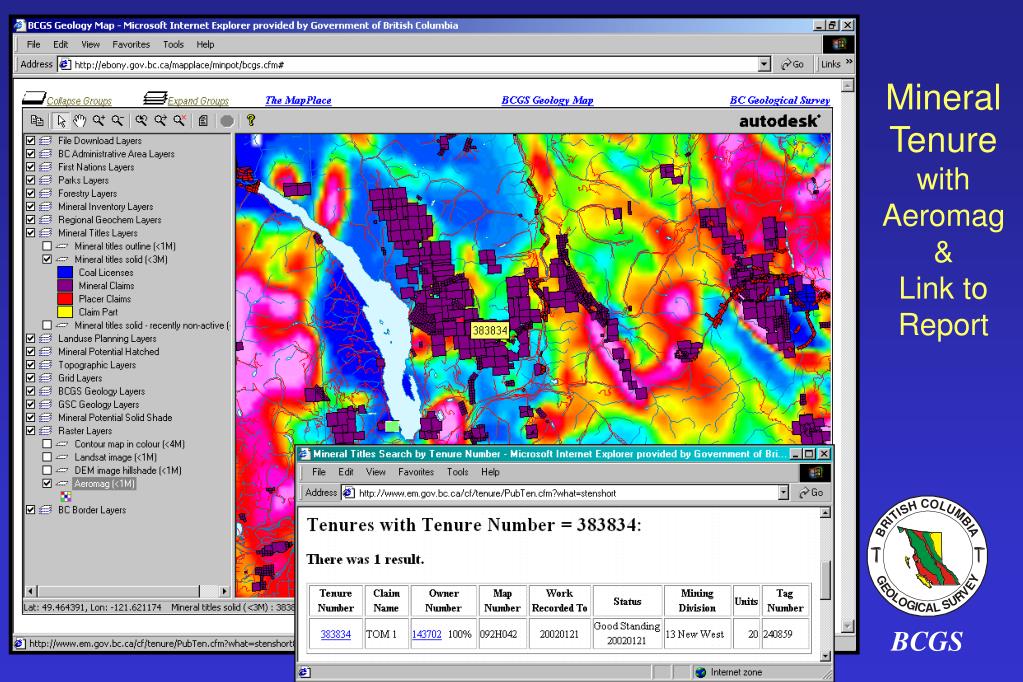Image resolution: width=1023 pixels, height=682 pixels.
Task: Click the Go button in Mineral Titles Search window
Action: pos(811,493)
